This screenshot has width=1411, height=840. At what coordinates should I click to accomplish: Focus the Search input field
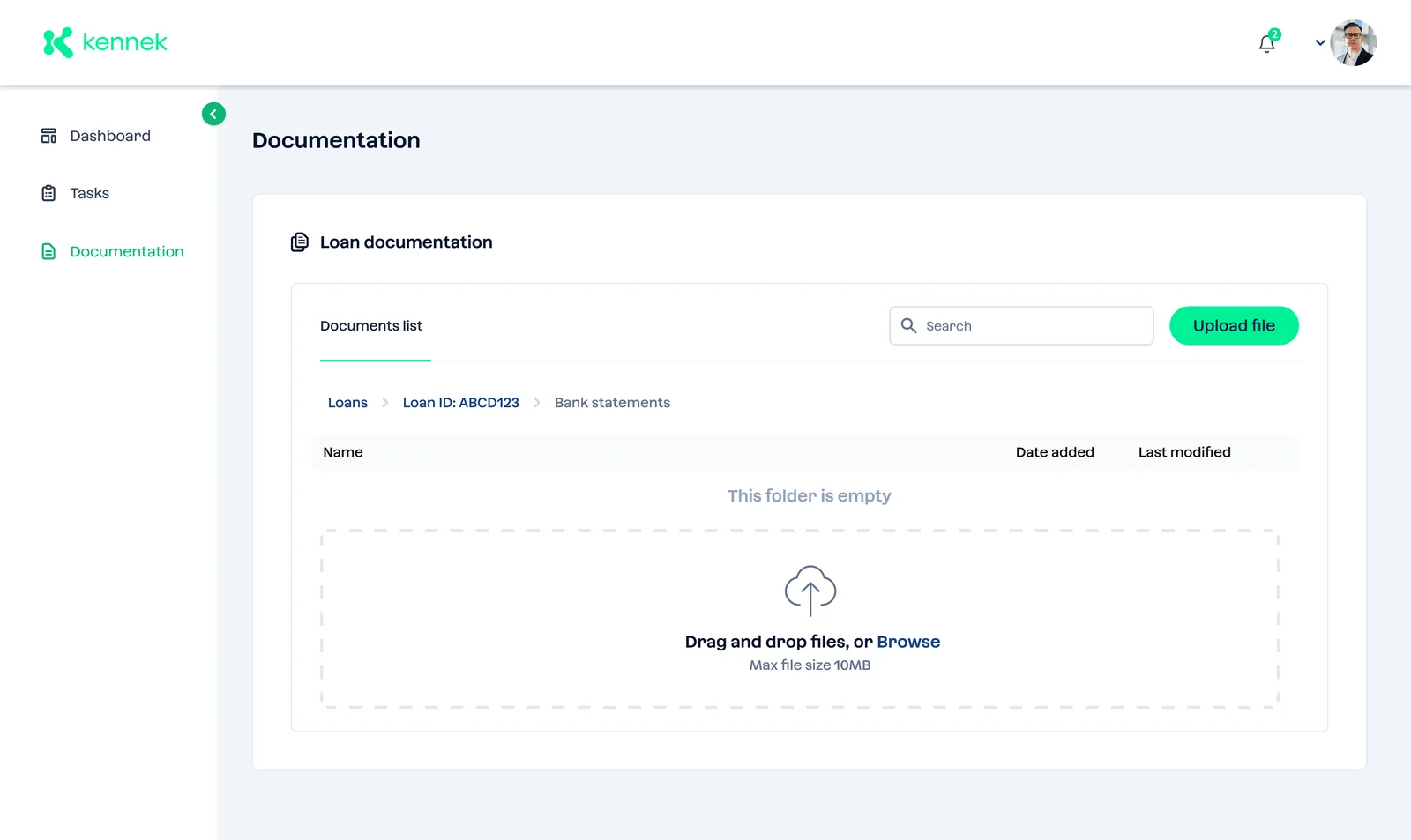(x=1021, y=325)
